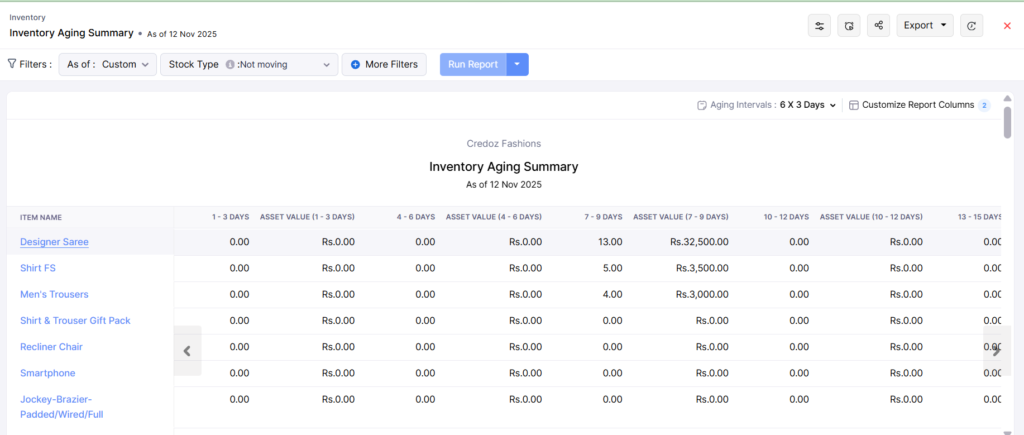This screenshot has height=435, width=1024.
Task: Click the Stock Type info icon
Action: point(230,65)
